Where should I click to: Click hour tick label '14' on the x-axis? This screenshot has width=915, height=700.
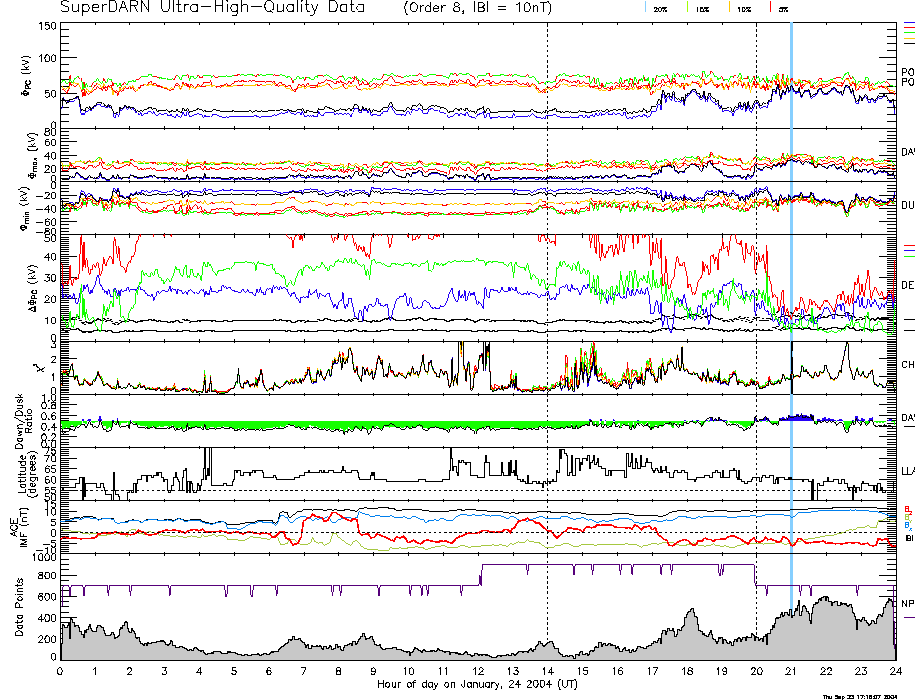coord(547,671)
